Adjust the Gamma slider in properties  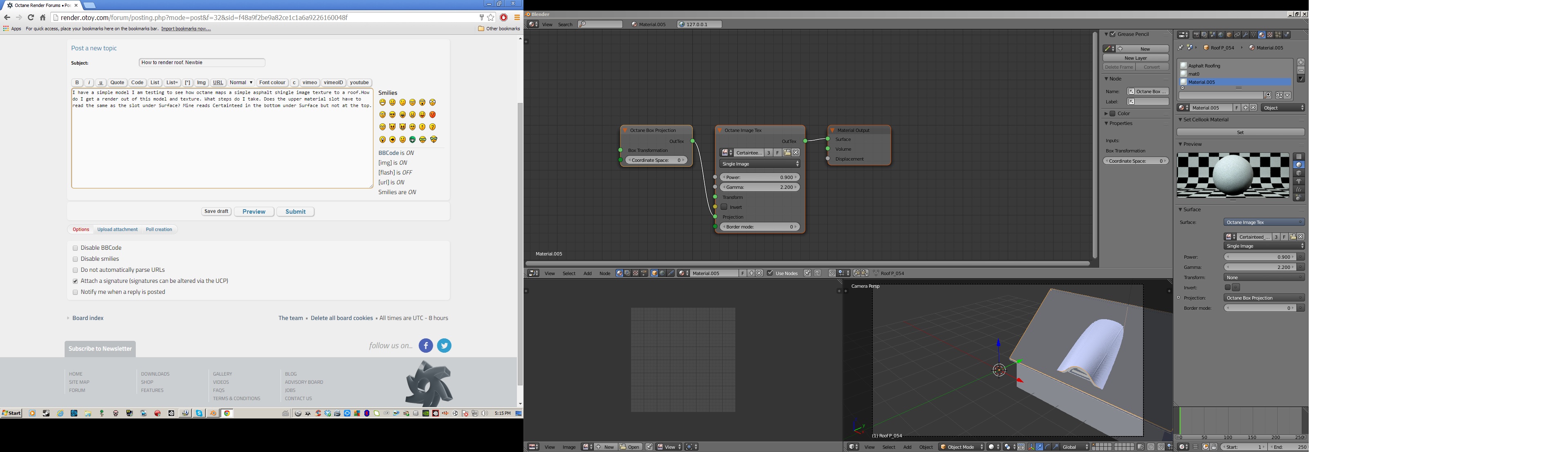tap(1259, 267)
